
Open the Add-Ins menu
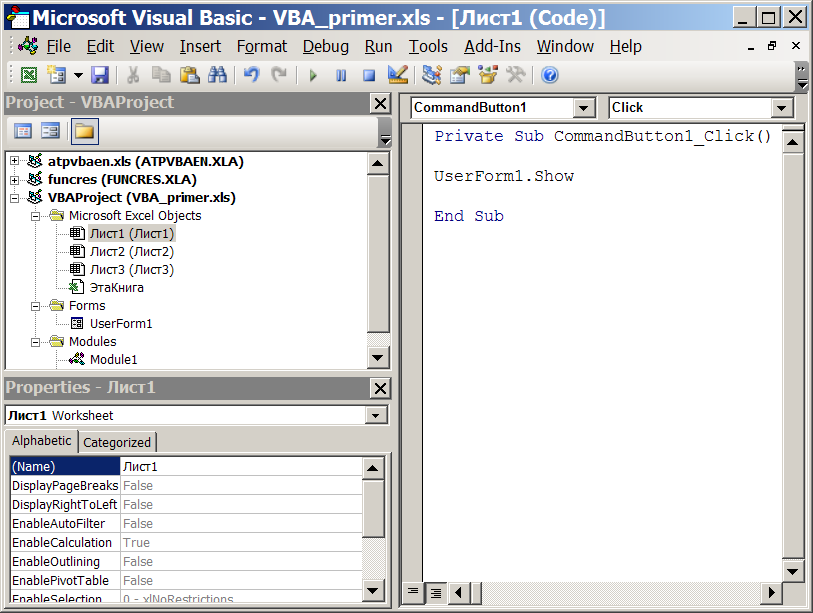(493, 47)
